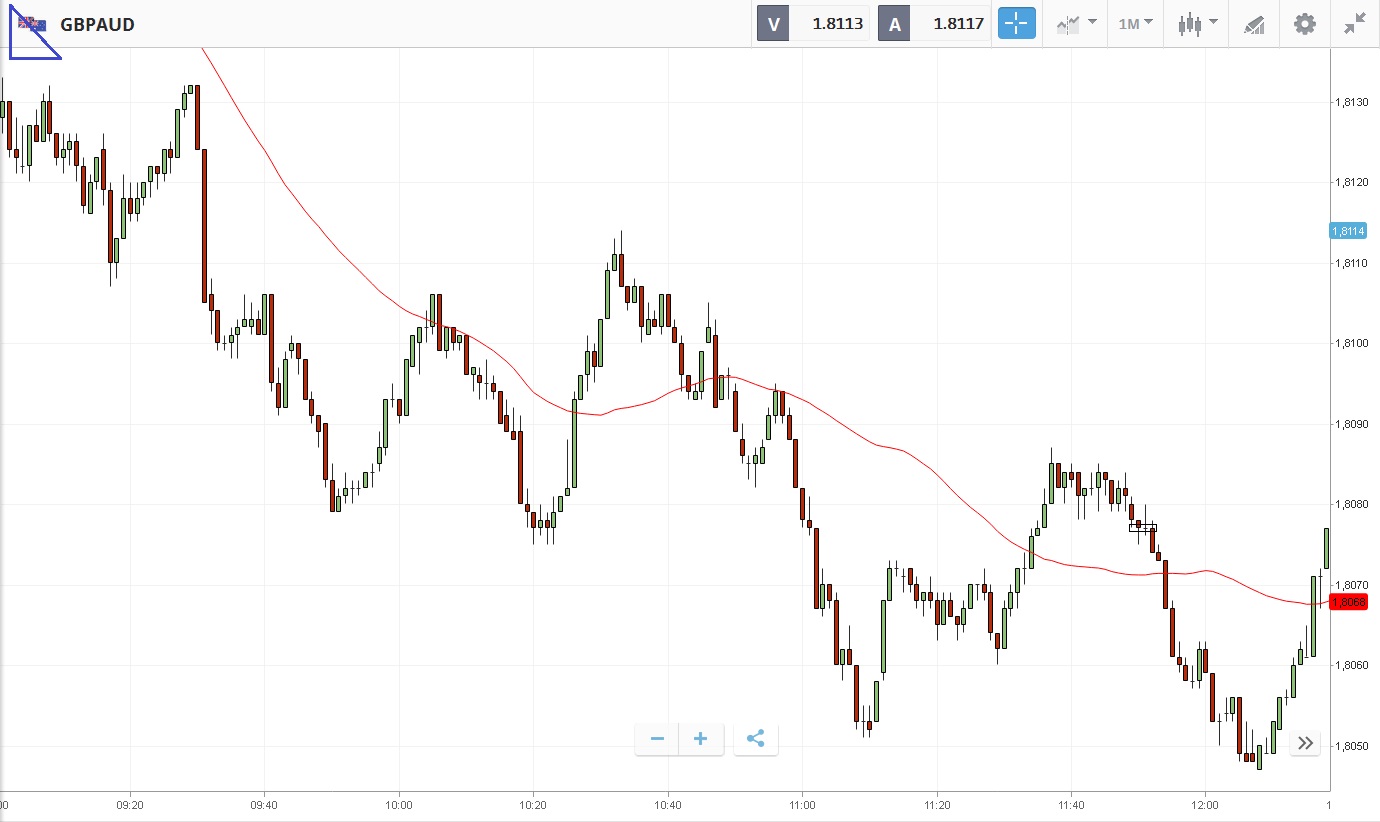The image size is (1380, 822).
Task: Click the V sell price 1.8113 button
Action: click(812, 24)
